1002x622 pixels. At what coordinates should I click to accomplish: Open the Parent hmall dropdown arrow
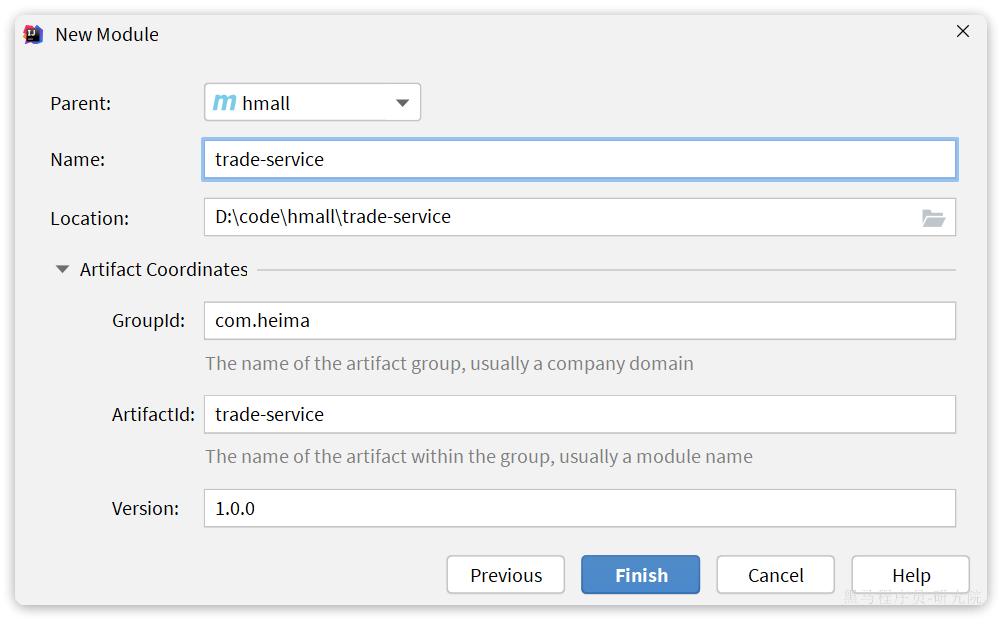(x=402, y=103)
